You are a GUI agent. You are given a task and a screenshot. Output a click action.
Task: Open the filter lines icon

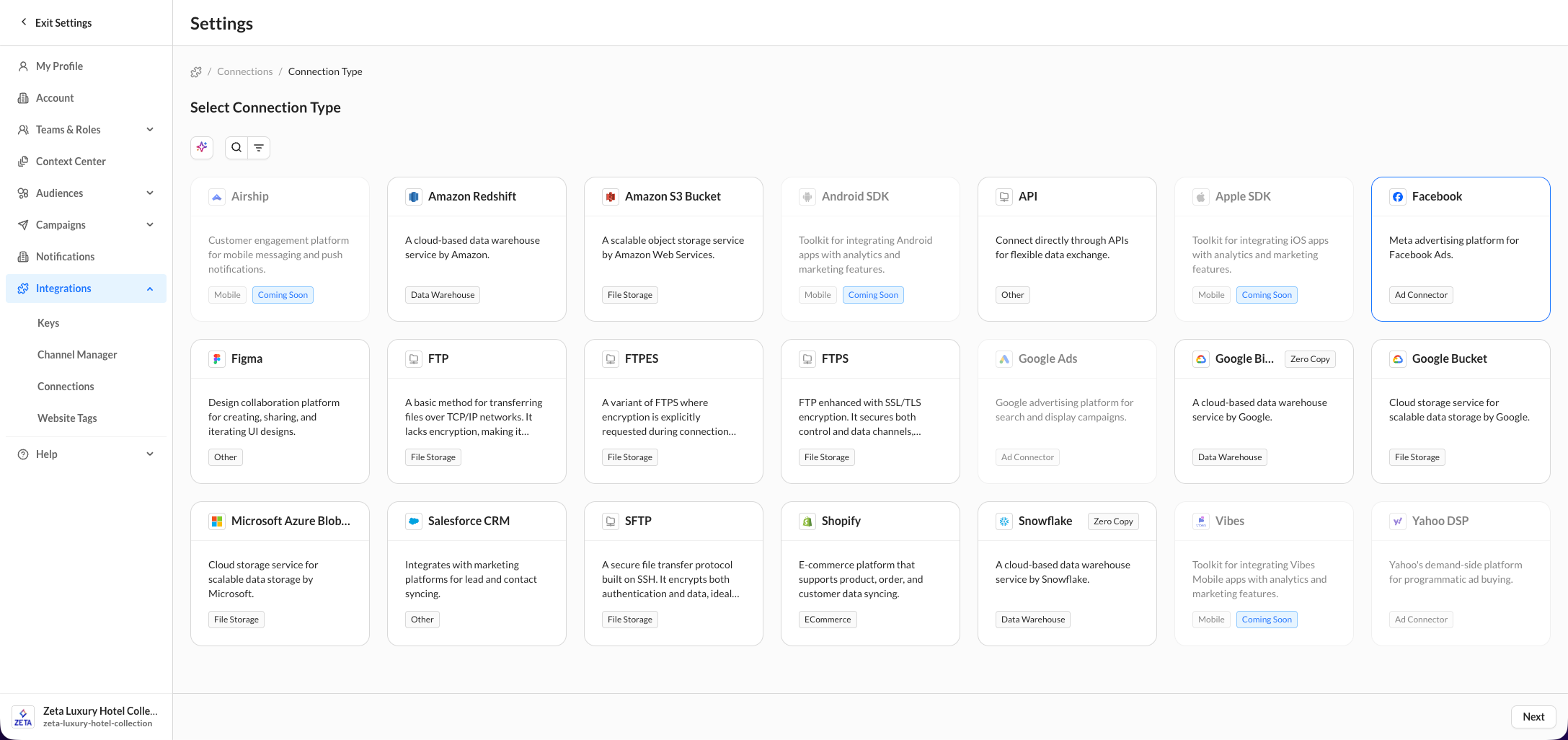(x=259, y=147)
